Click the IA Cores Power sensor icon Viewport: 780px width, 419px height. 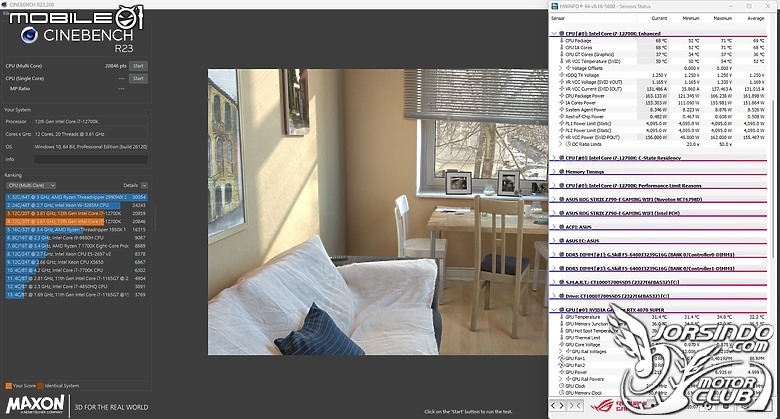[x=562, y=103]
